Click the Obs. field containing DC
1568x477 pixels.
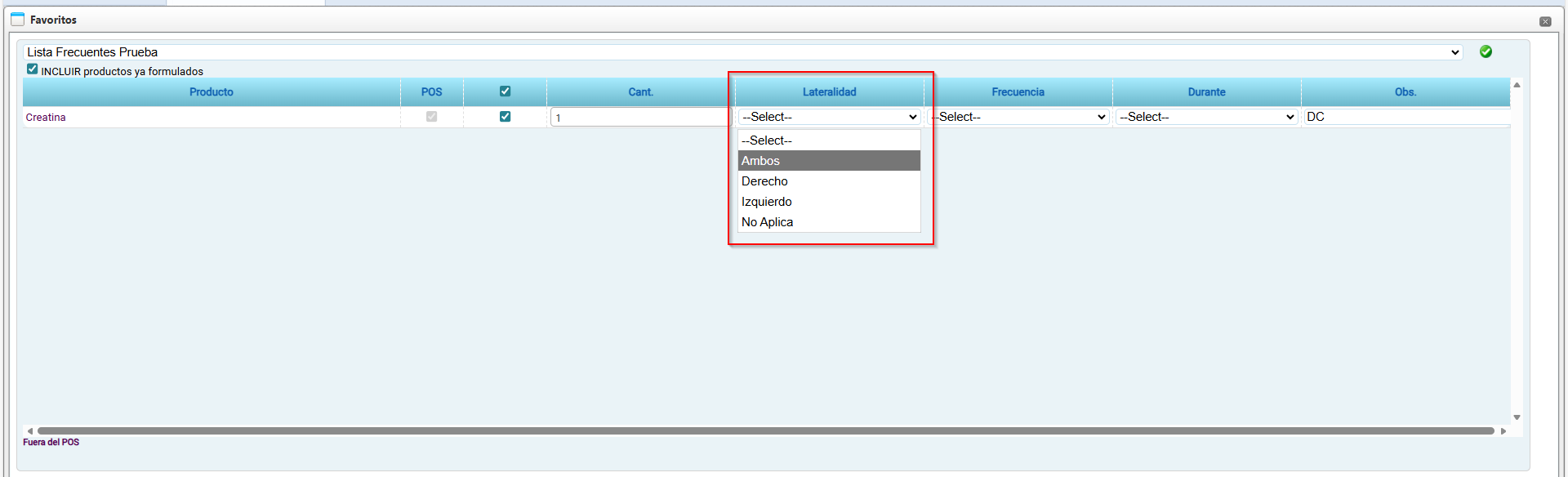pos(1406,117)
